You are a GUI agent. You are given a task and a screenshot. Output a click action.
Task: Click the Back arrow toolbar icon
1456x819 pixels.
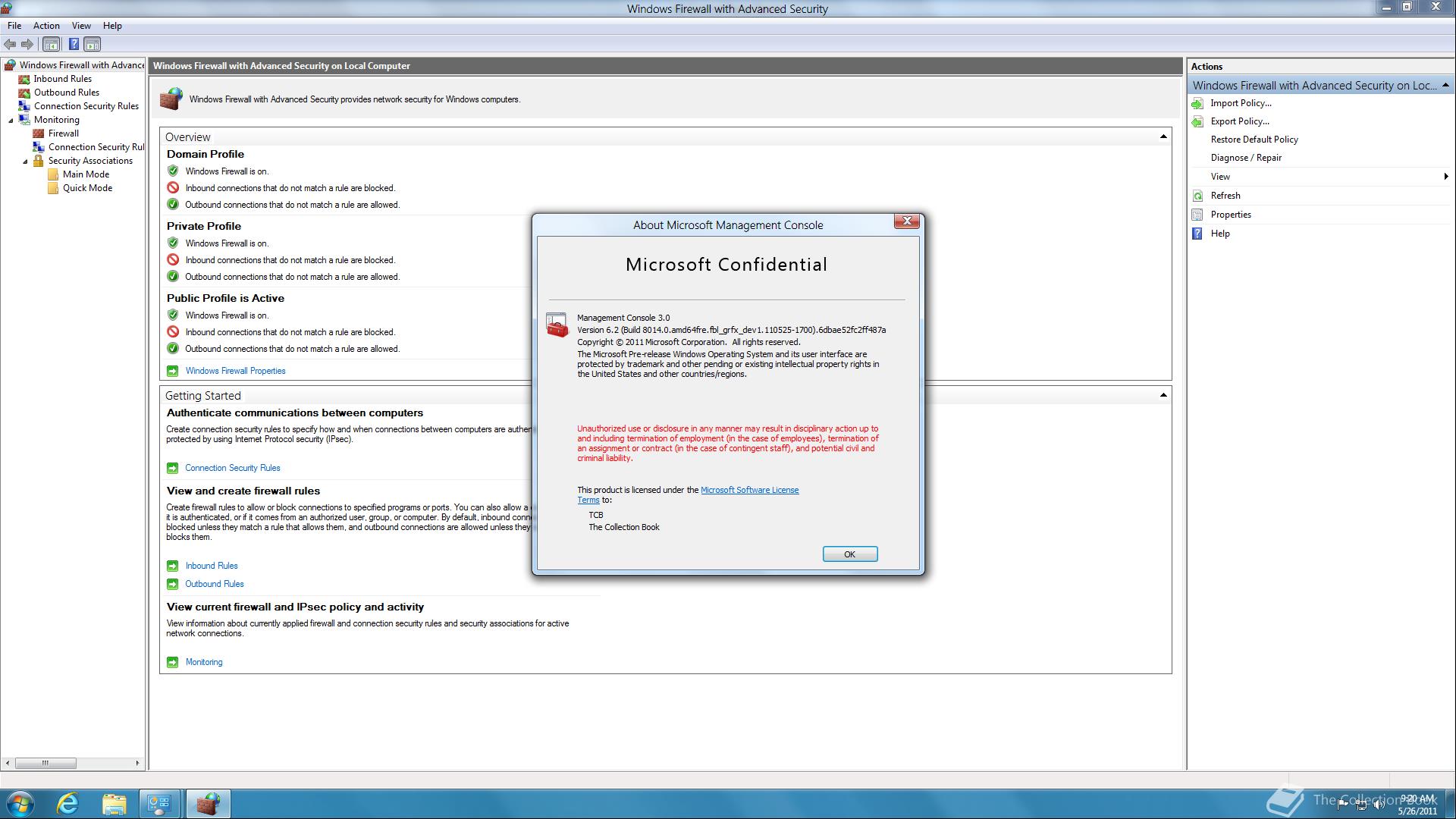click(10, 45)
